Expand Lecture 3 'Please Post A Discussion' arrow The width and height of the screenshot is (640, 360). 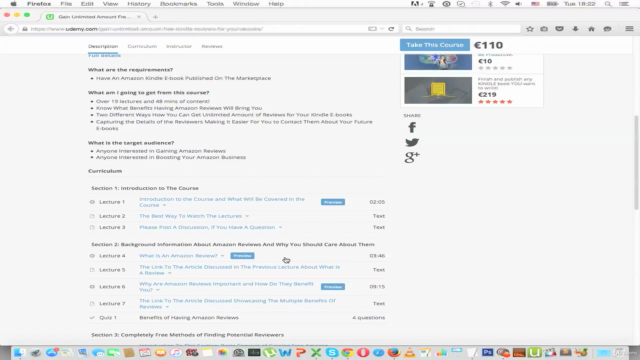(280, 227)
